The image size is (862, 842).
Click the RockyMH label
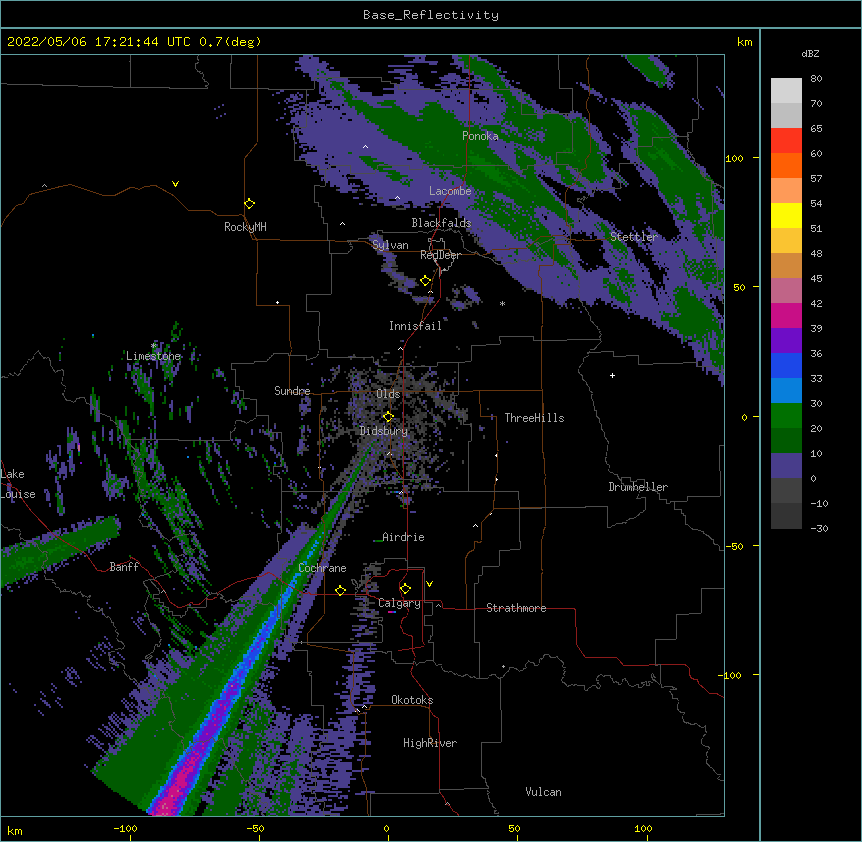point(245,227)
